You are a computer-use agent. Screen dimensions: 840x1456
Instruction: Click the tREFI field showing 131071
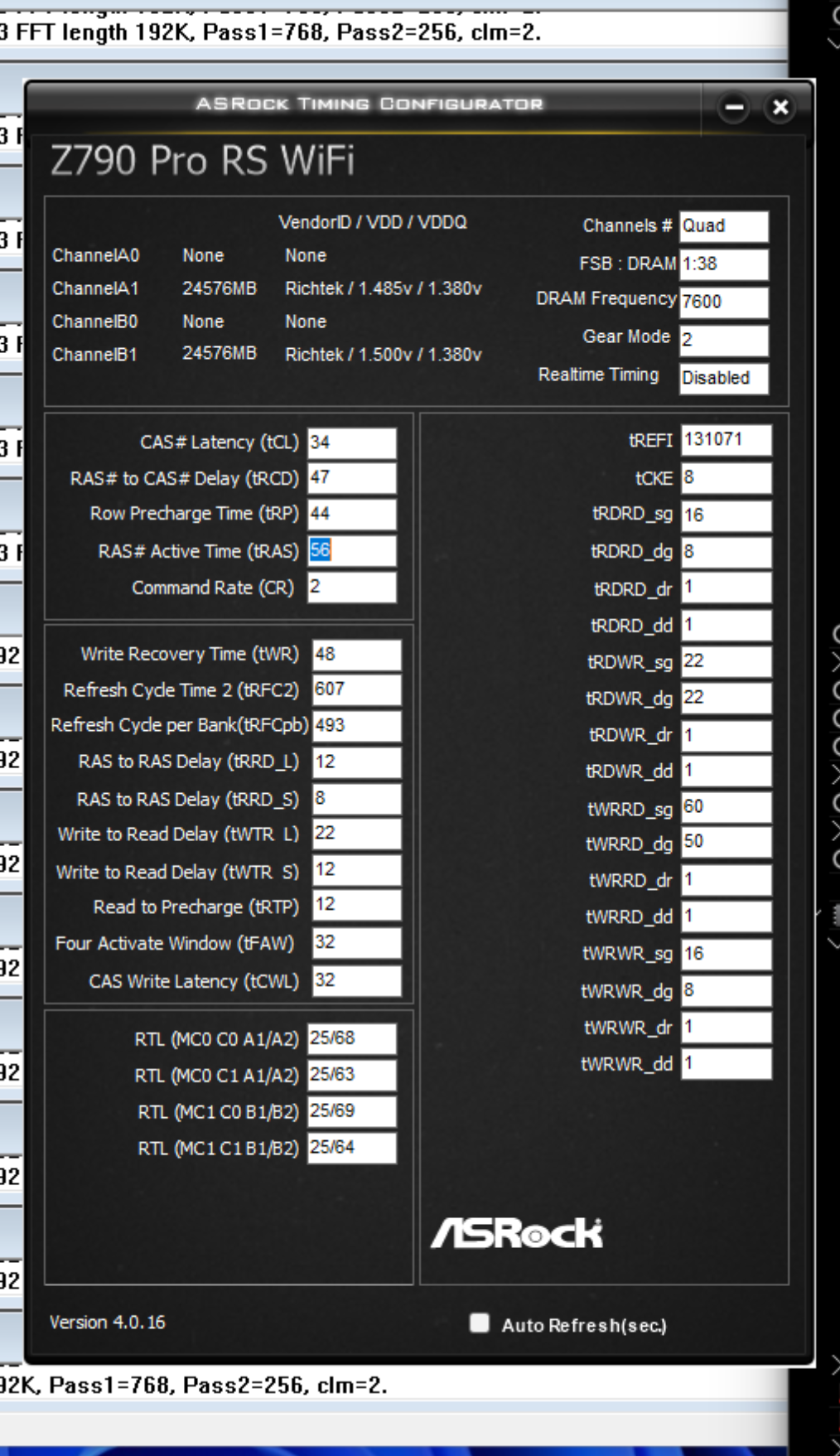tap(727, 440)
